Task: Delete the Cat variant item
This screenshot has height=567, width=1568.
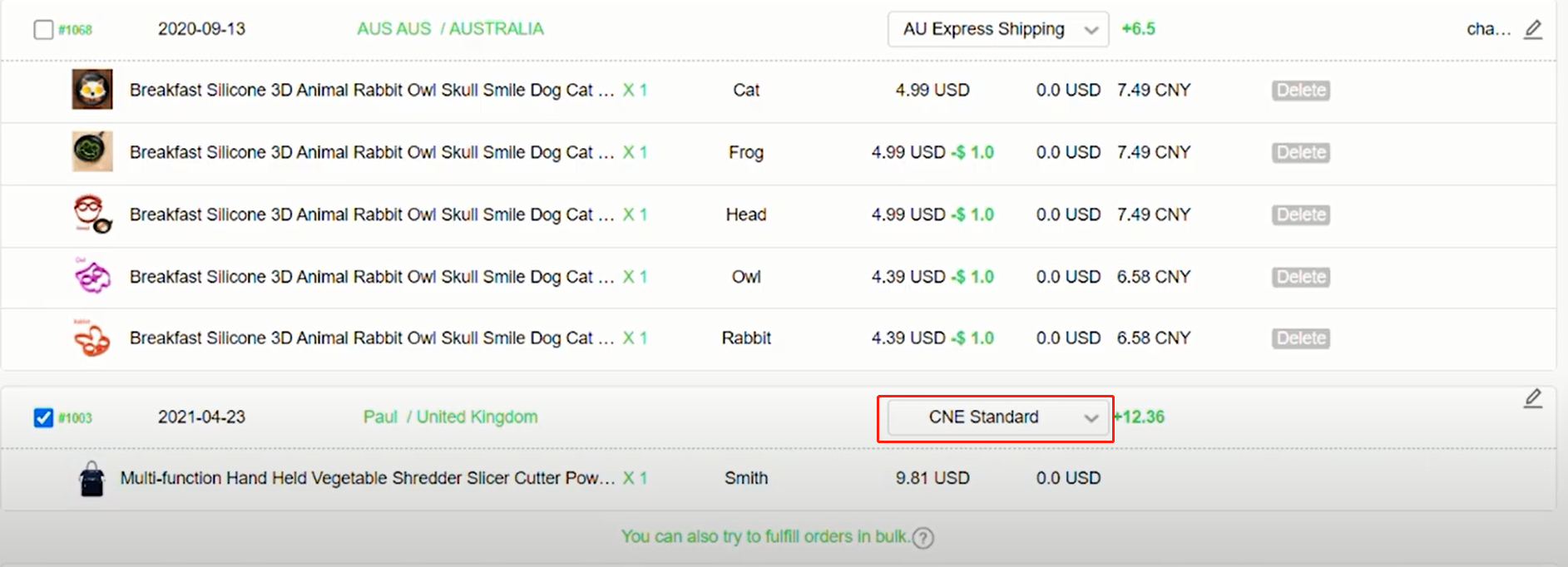Action: 1300,91
